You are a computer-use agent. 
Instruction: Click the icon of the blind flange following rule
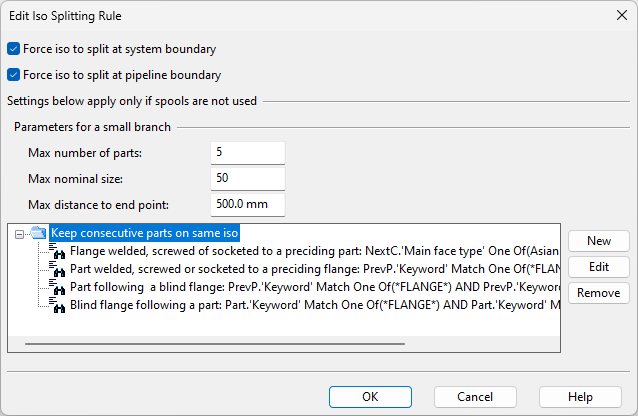point(58,305)
